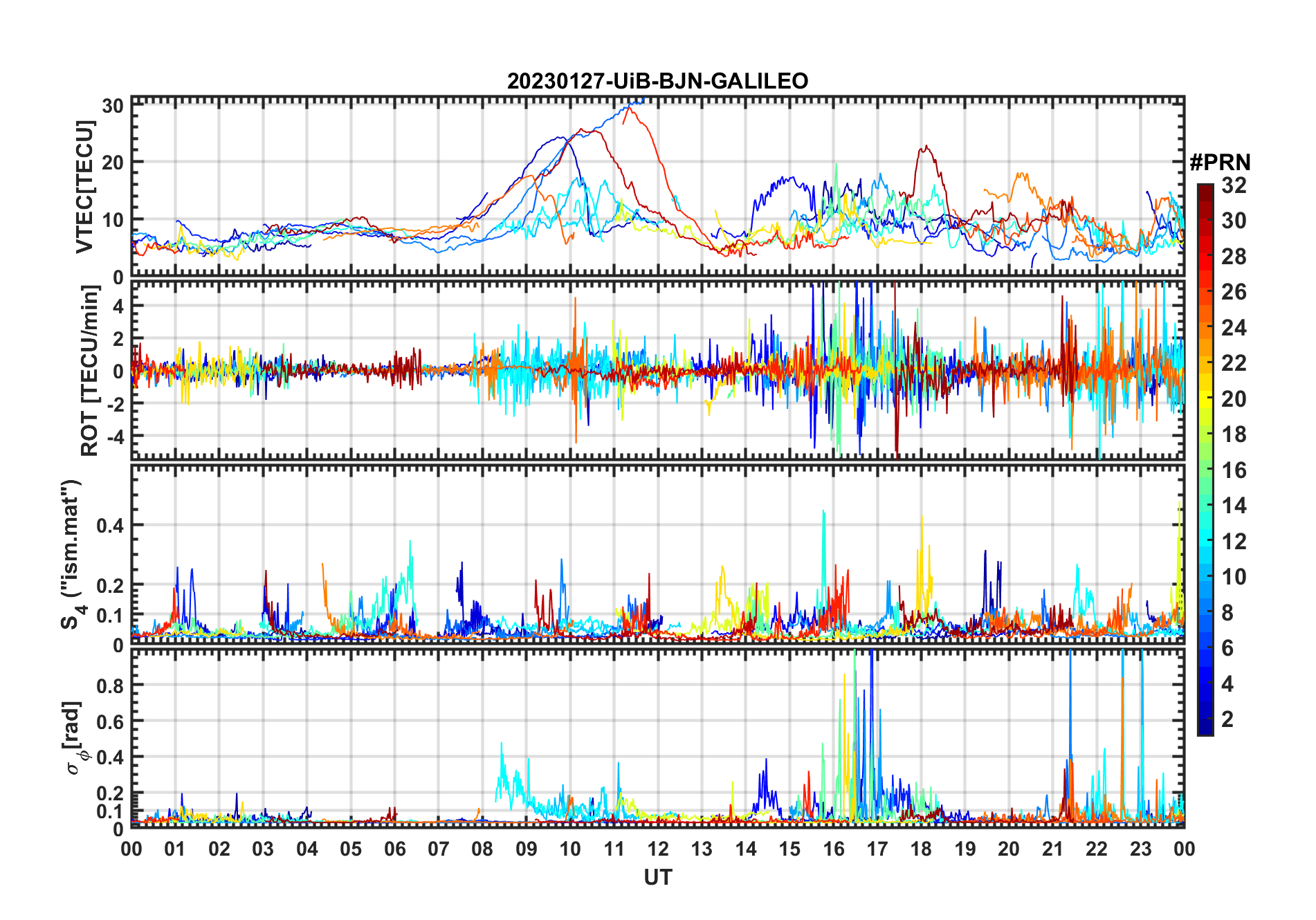
Task: Click the PRN colorbar gradient strip
Action: pyautogui.click(x=1205, y=459)
